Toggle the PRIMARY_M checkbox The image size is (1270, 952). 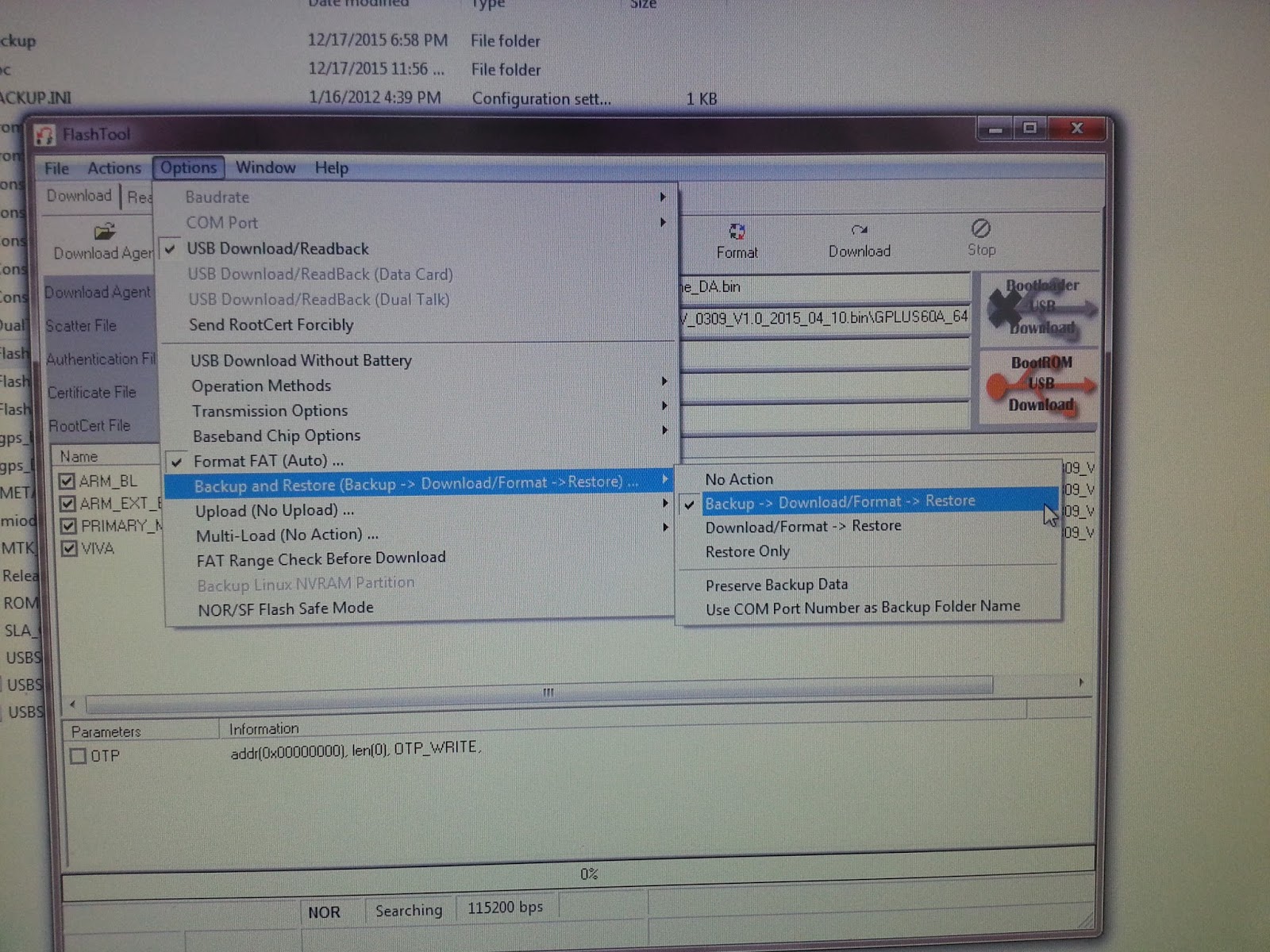point(68,526)
